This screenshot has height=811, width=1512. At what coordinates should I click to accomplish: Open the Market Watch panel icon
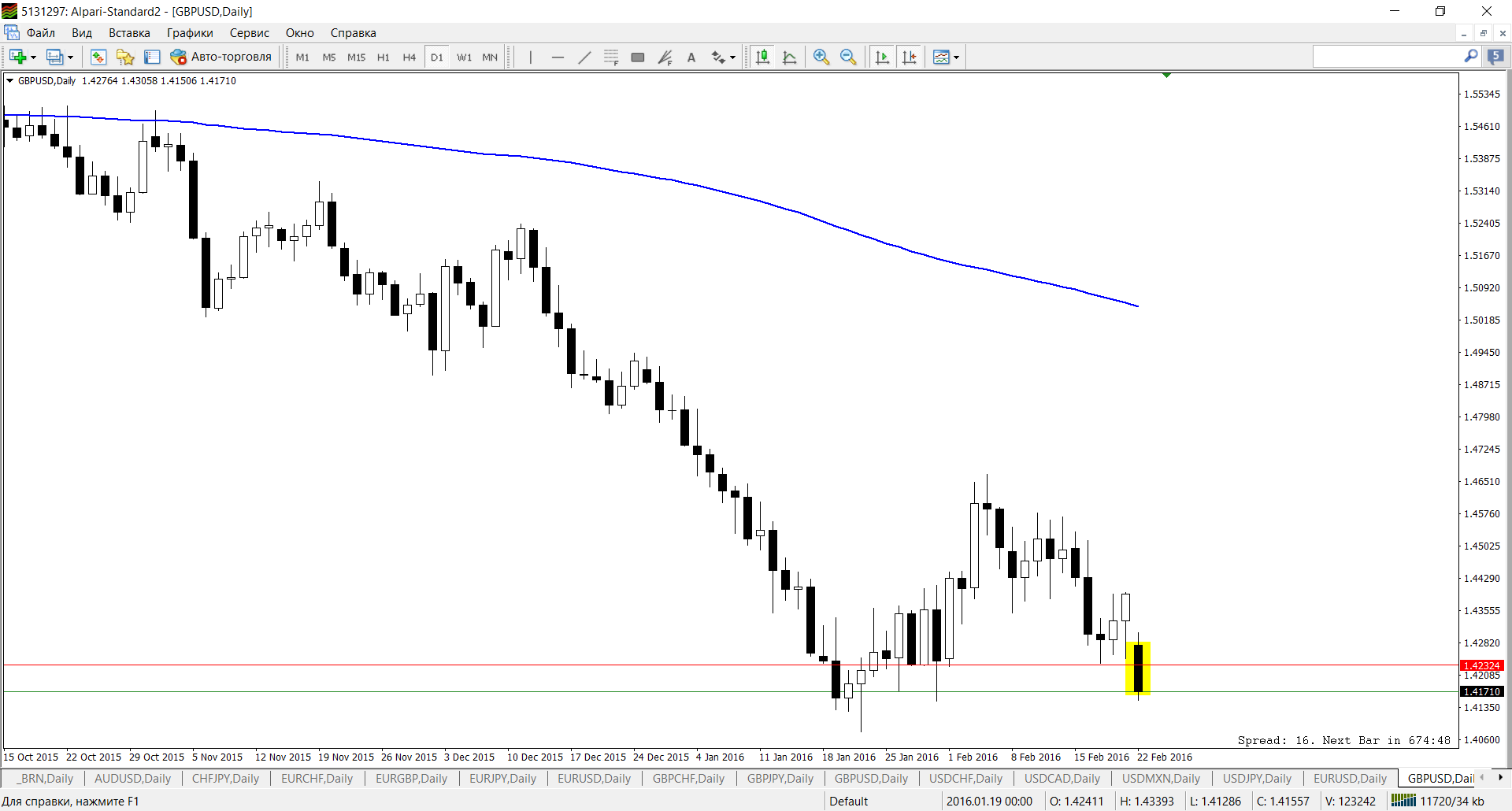pos(98,57)
